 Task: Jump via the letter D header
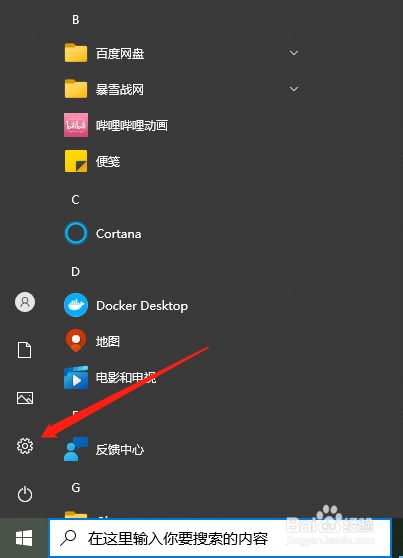click(75, 272)
